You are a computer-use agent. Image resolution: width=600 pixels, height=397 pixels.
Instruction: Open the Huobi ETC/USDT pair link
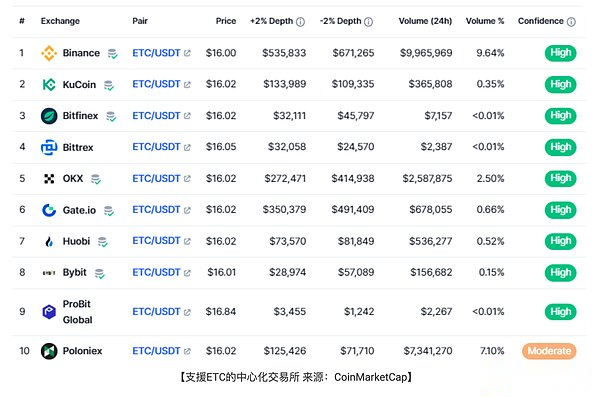[156, 241]
